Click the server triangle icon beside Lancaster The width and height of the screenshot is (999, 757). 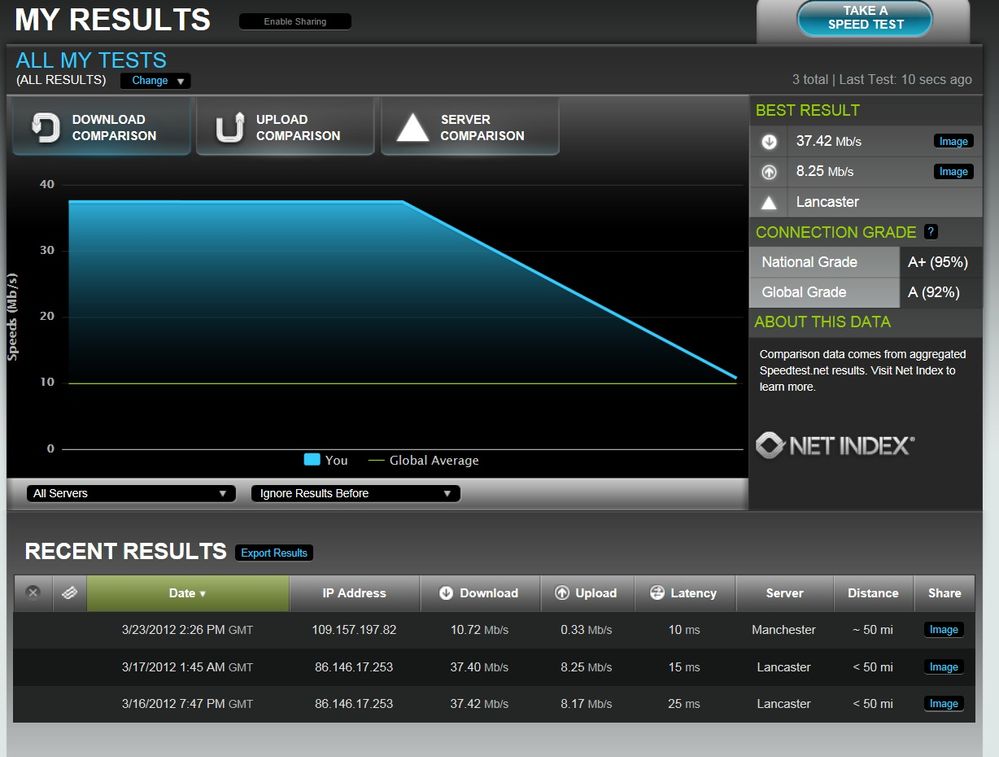769,203
